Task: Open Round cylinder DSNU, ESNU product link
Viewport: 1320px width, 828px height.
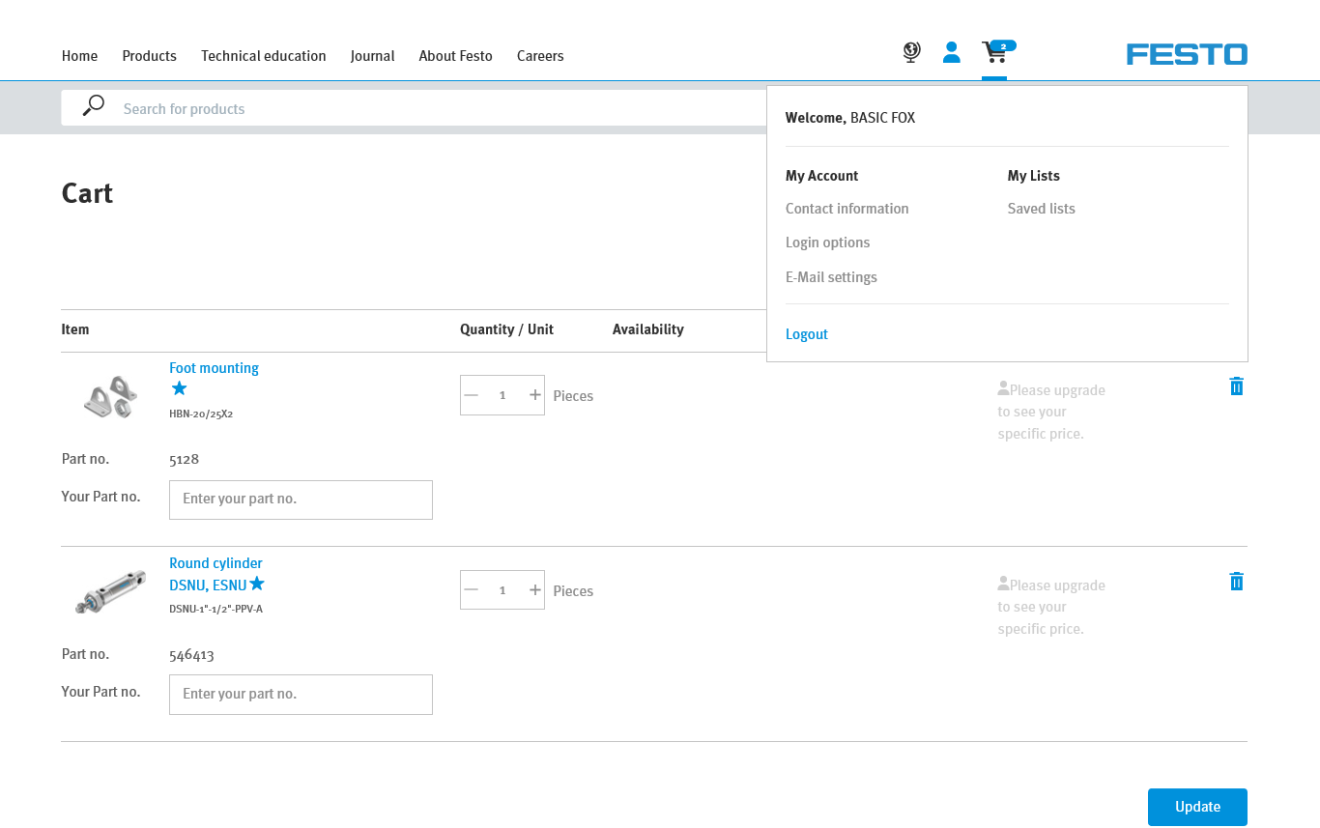Action: coord(215,574)
